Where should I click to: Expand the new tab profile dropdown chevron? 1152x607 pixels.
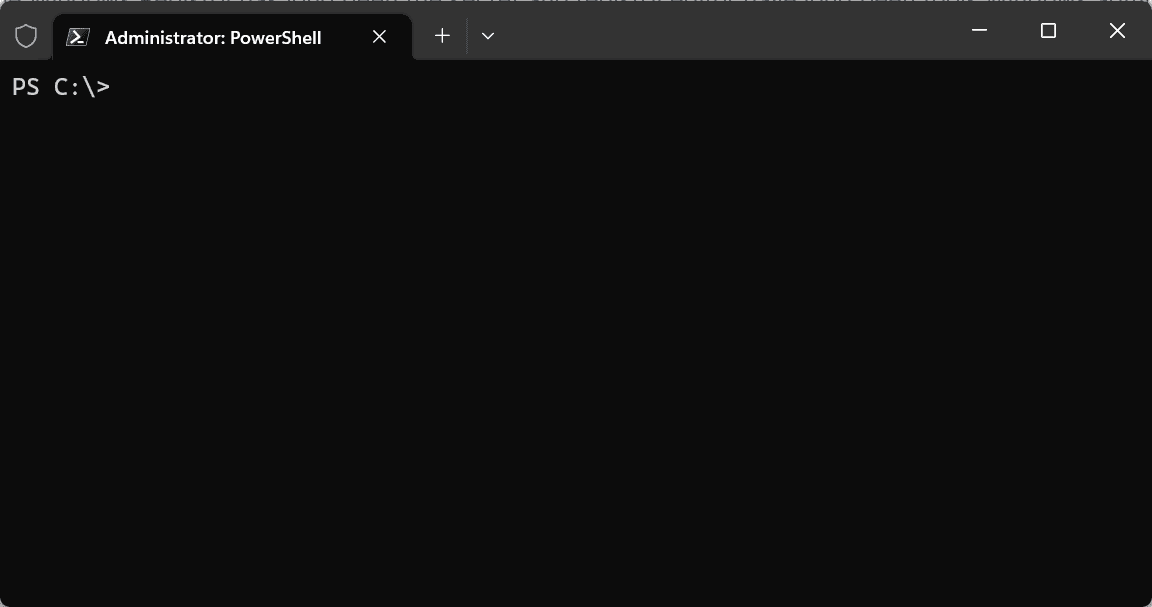488,36
